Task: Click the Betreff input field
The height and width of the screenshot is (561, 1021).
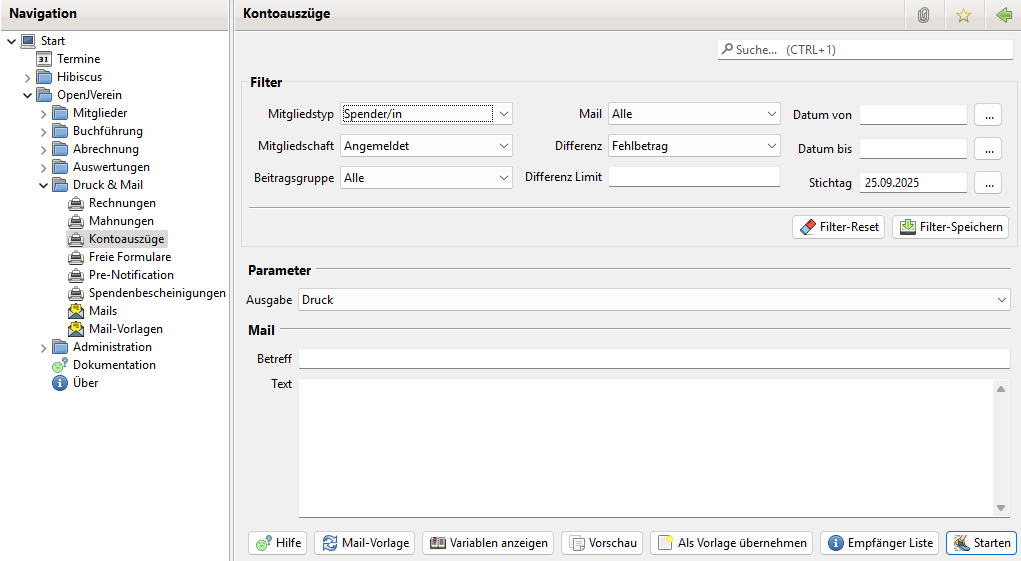Action: [653, 359]
